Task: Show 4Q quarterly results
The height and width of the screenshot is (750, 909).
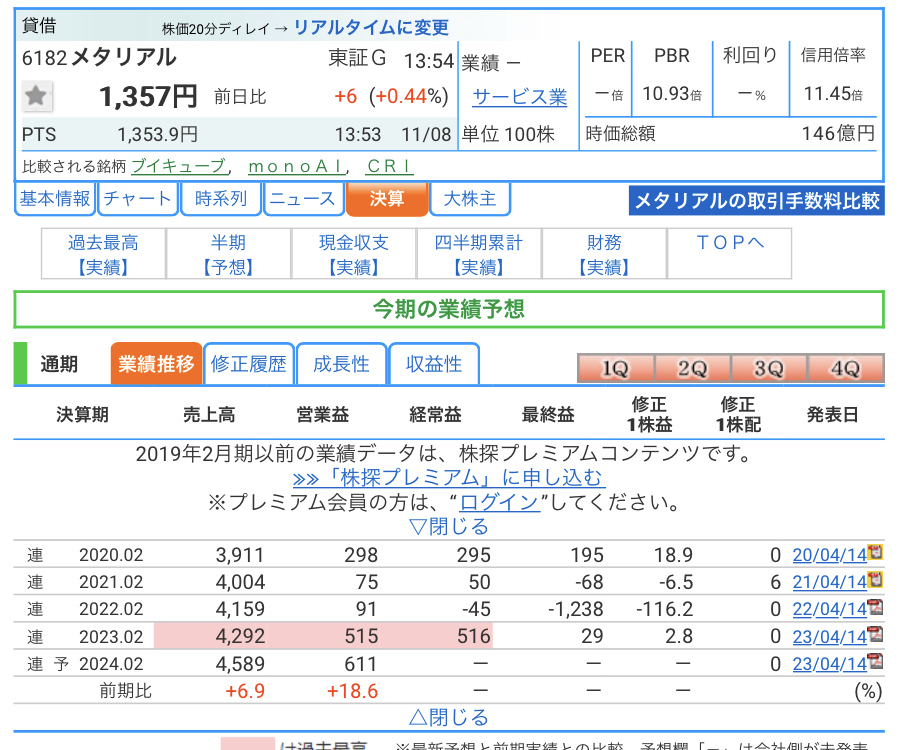Action: click(x=846, y=369)
